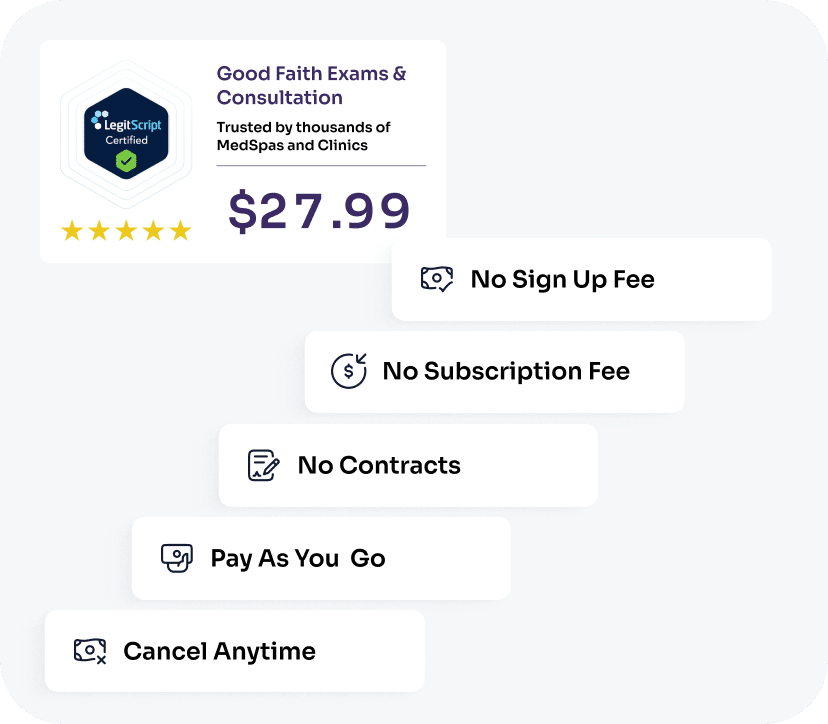
Task: Click the $27.99 price text
Action: pos(319,211)
